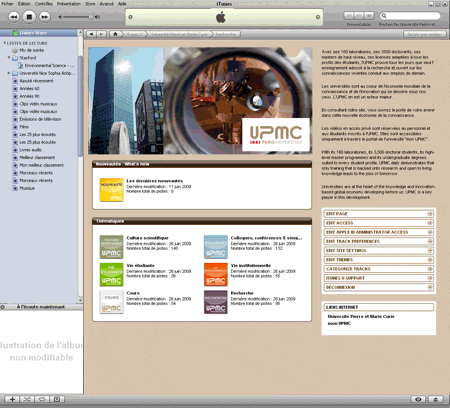Open the Aide menu
Image resolution: width=450 pixels, height=408 pixels.
pyautogui.click(x=122, y=4)
